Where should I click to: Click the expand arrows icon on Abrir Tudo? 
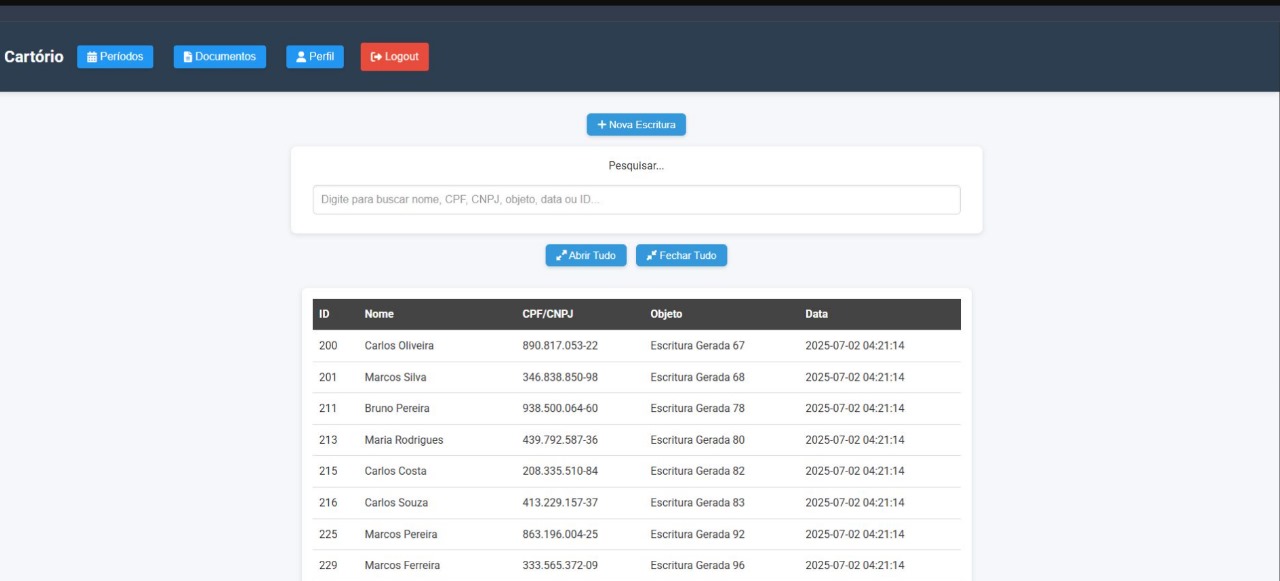tap(561, 256)
